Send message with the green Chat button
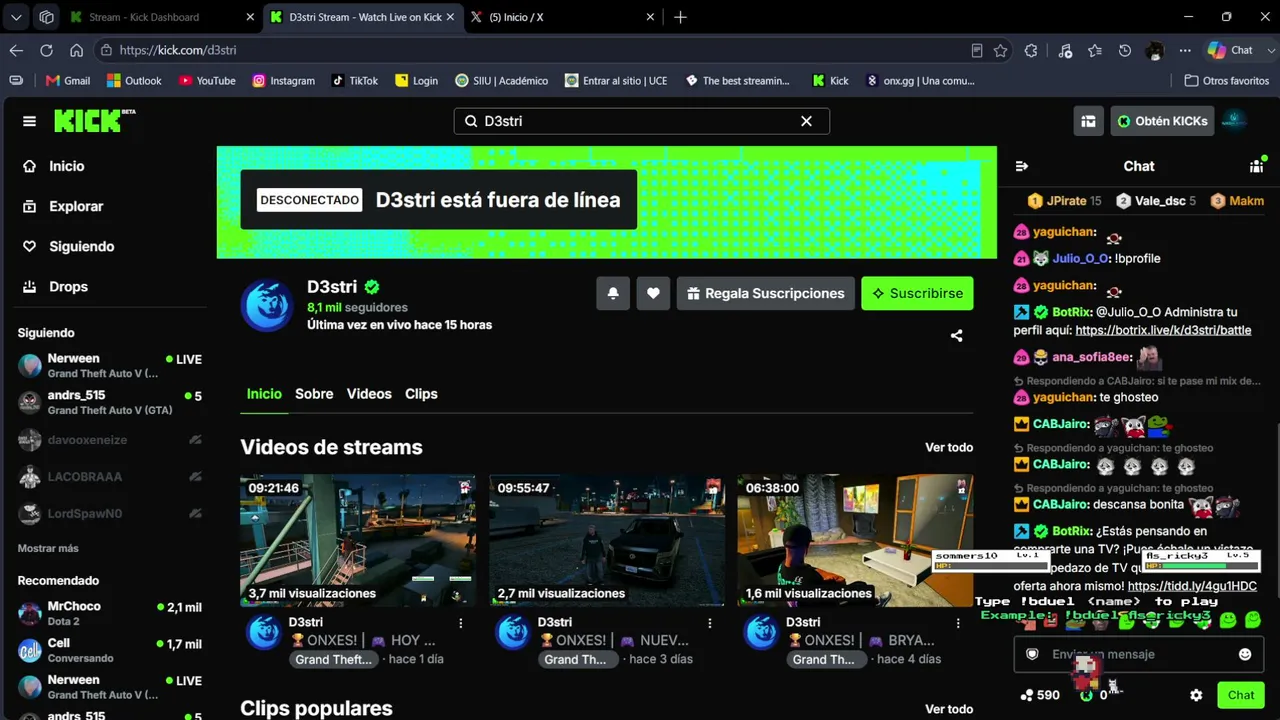The width and height of the screenshot is (1280, 720). point(1241,695)
